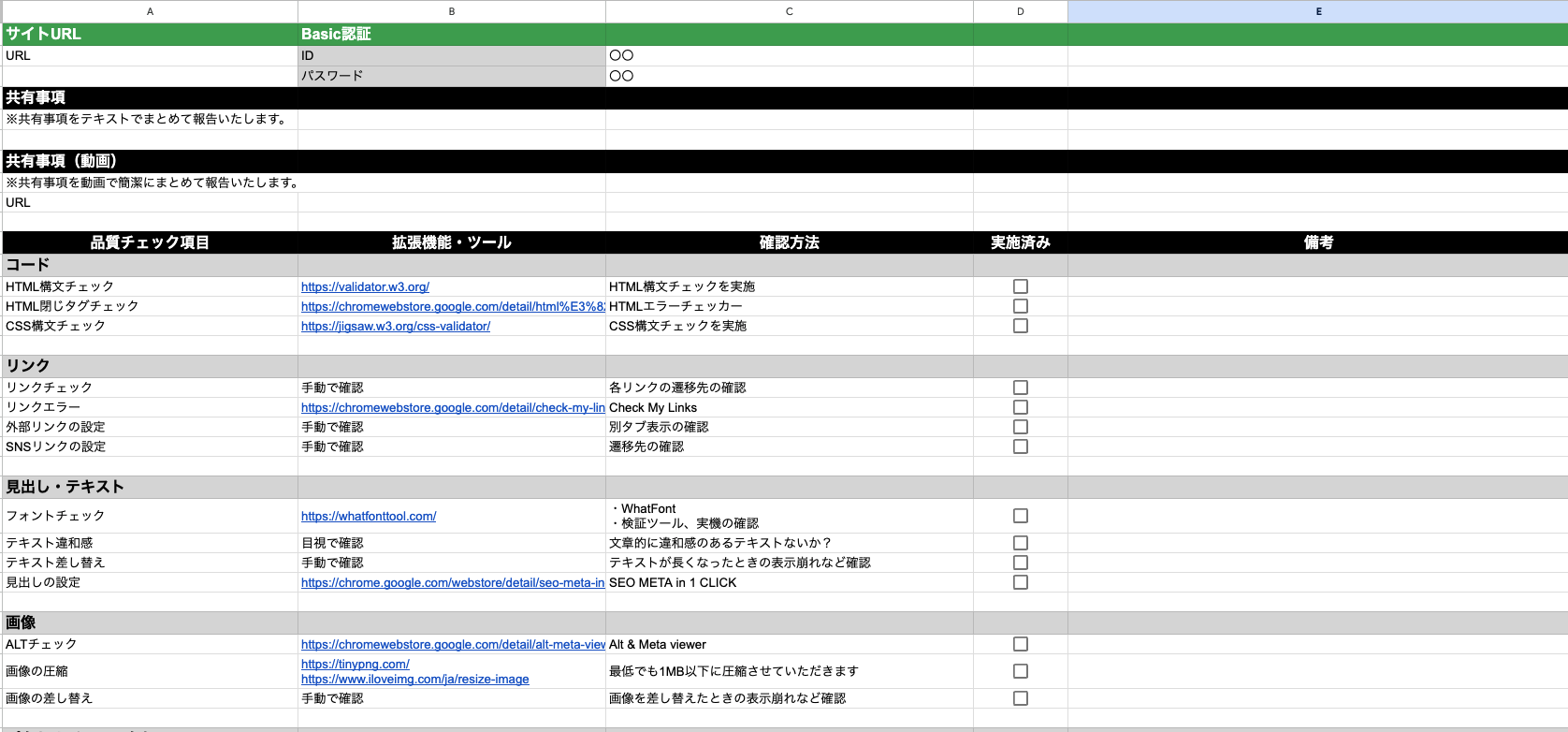The image size is (1568, 732).
Task: Select the Alt & Meta viewer cell
Action: (790, 644)
